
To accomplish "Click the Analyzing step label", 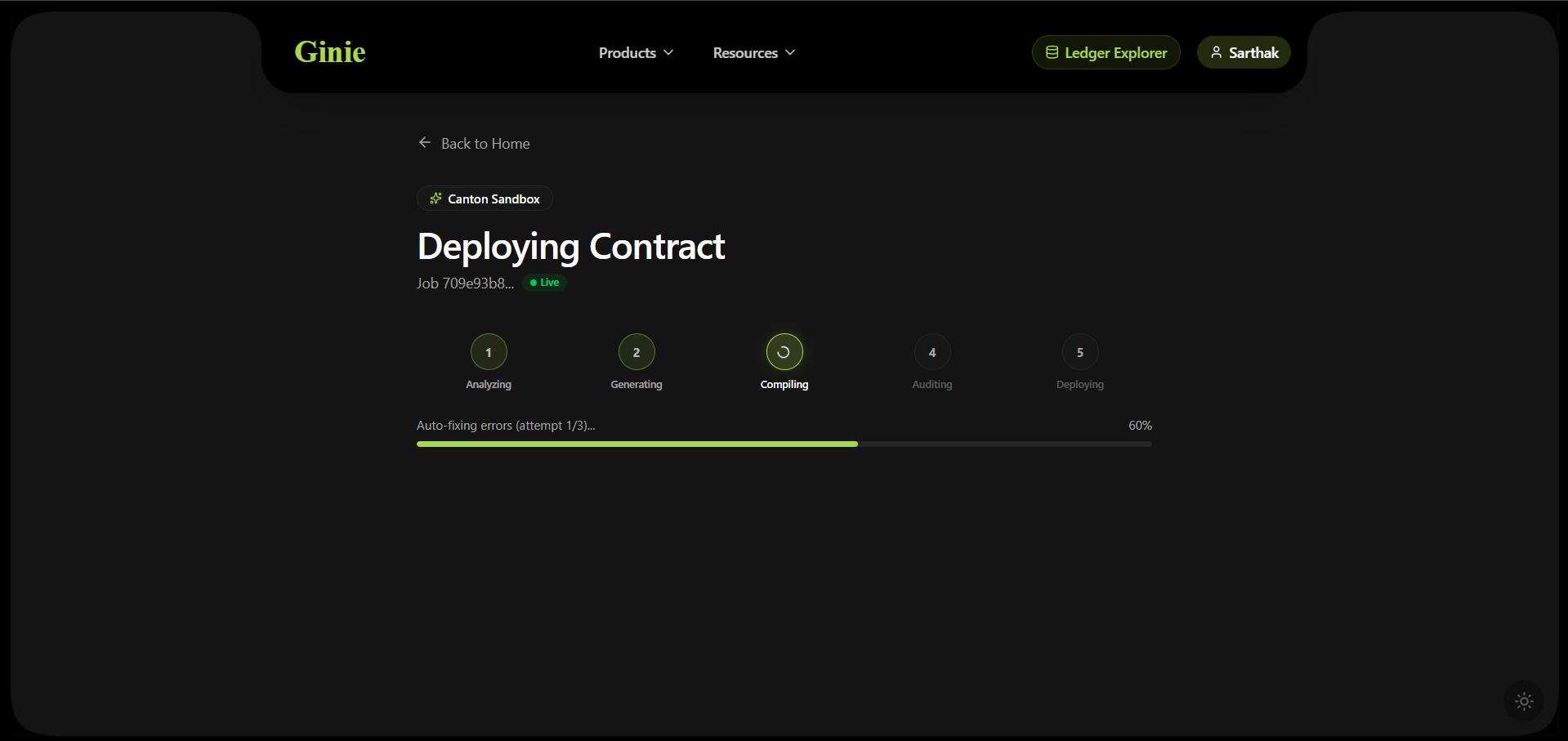I will 489,385.
